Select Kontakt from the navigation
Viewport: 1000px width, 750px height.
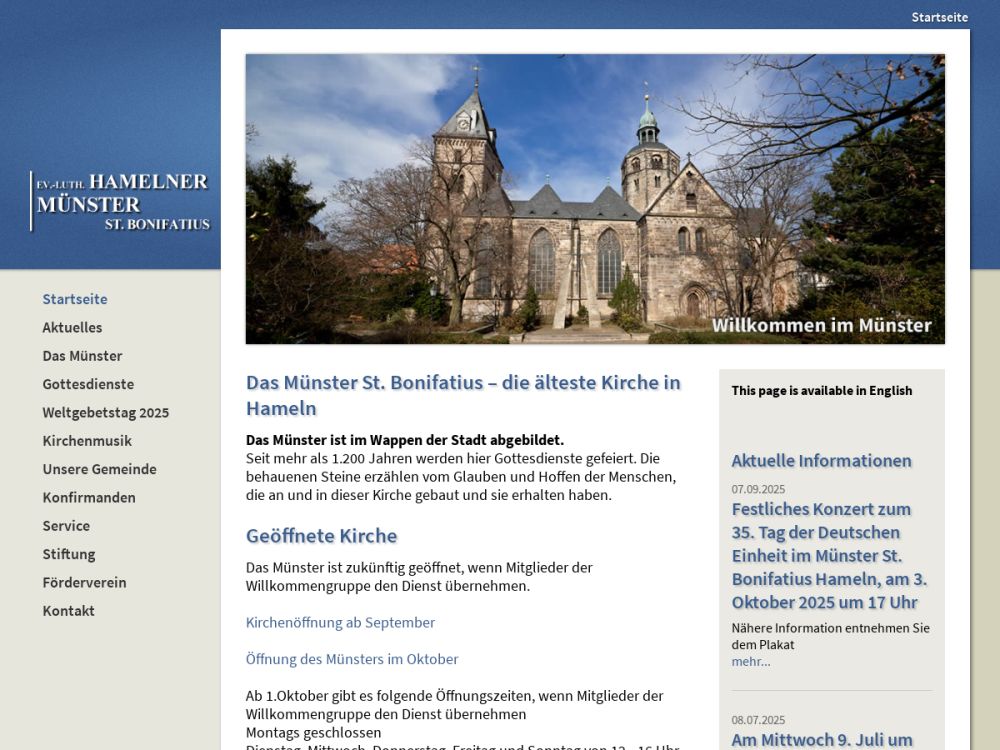coord(68,611)
